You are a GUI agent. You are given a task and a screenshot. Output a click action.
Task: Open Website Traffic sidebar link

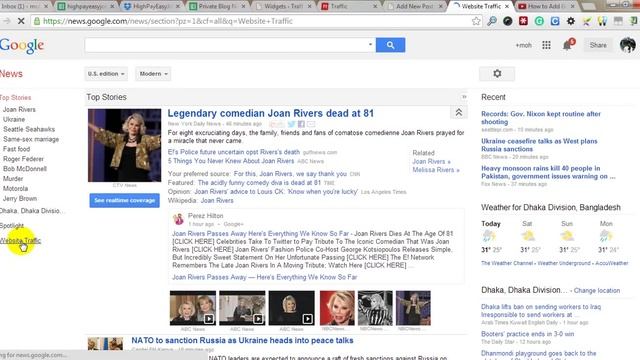(x=20, y=240)
